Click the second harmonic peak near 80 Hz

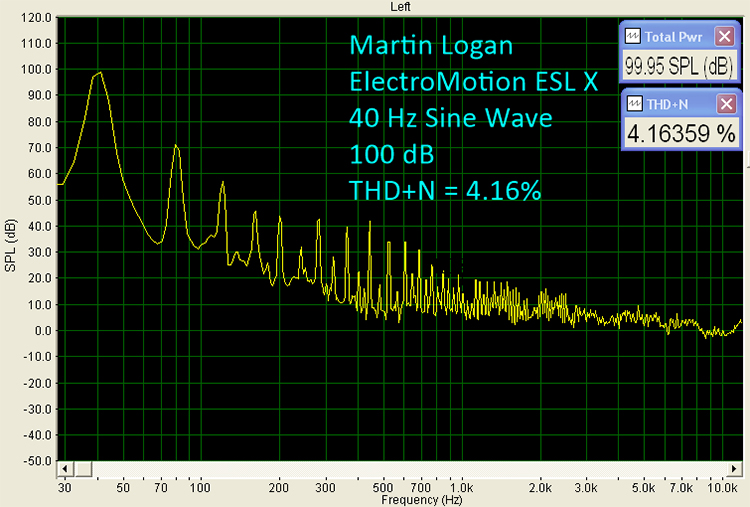[x=176, y=146]
